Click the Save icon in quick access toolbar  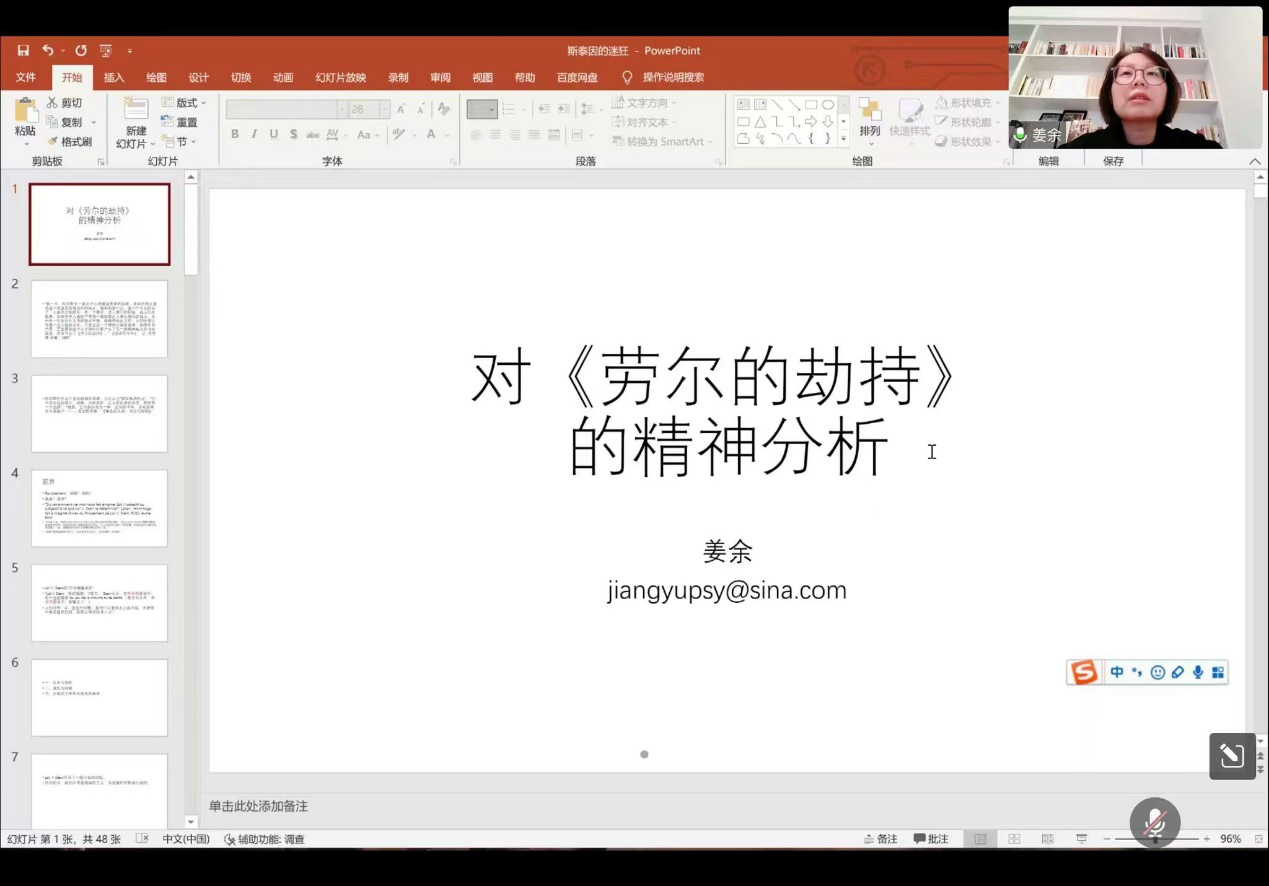23,51
